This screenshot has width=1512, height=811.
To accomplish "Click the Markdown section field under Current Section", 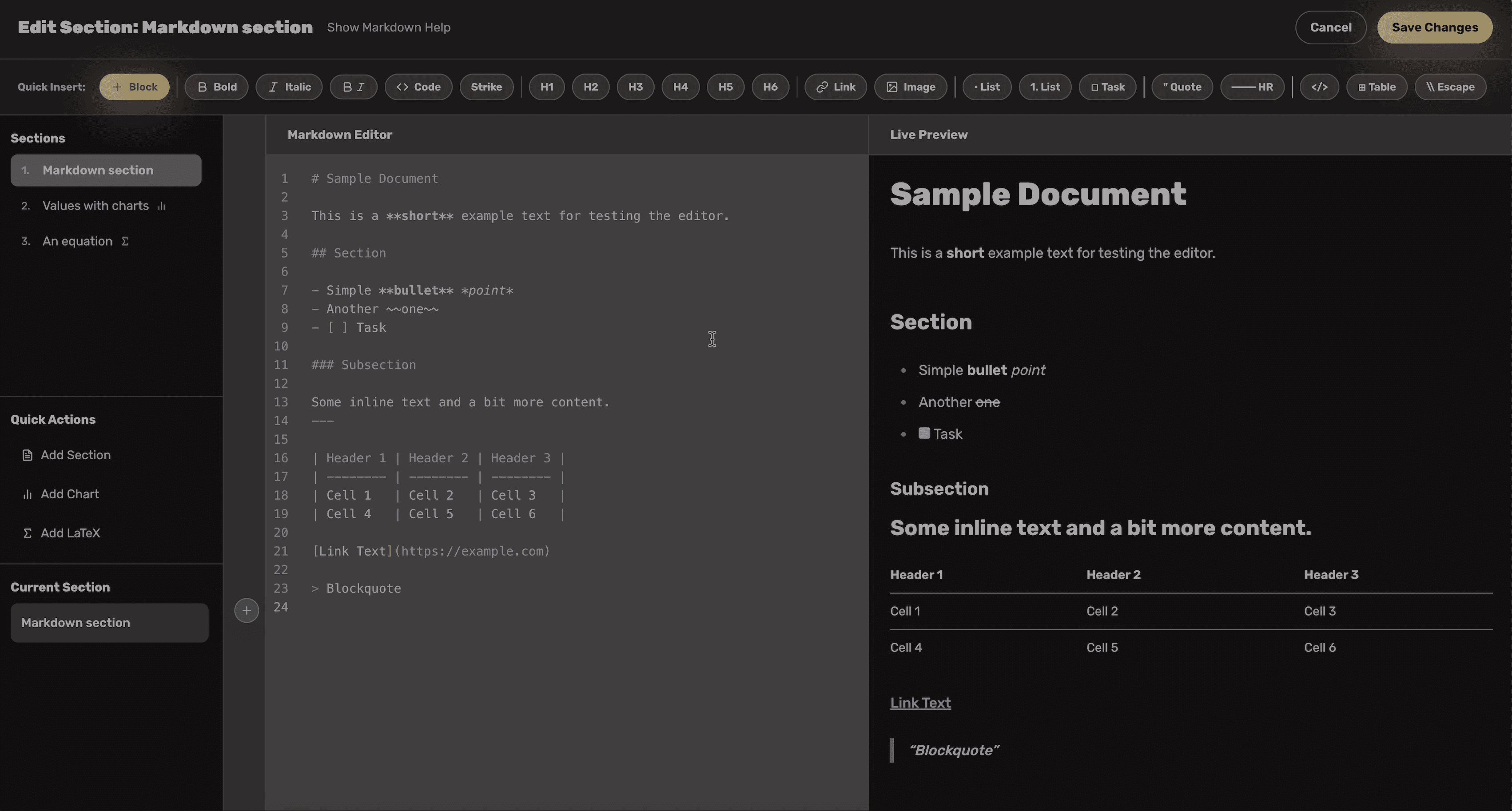I will coord(108,623).
